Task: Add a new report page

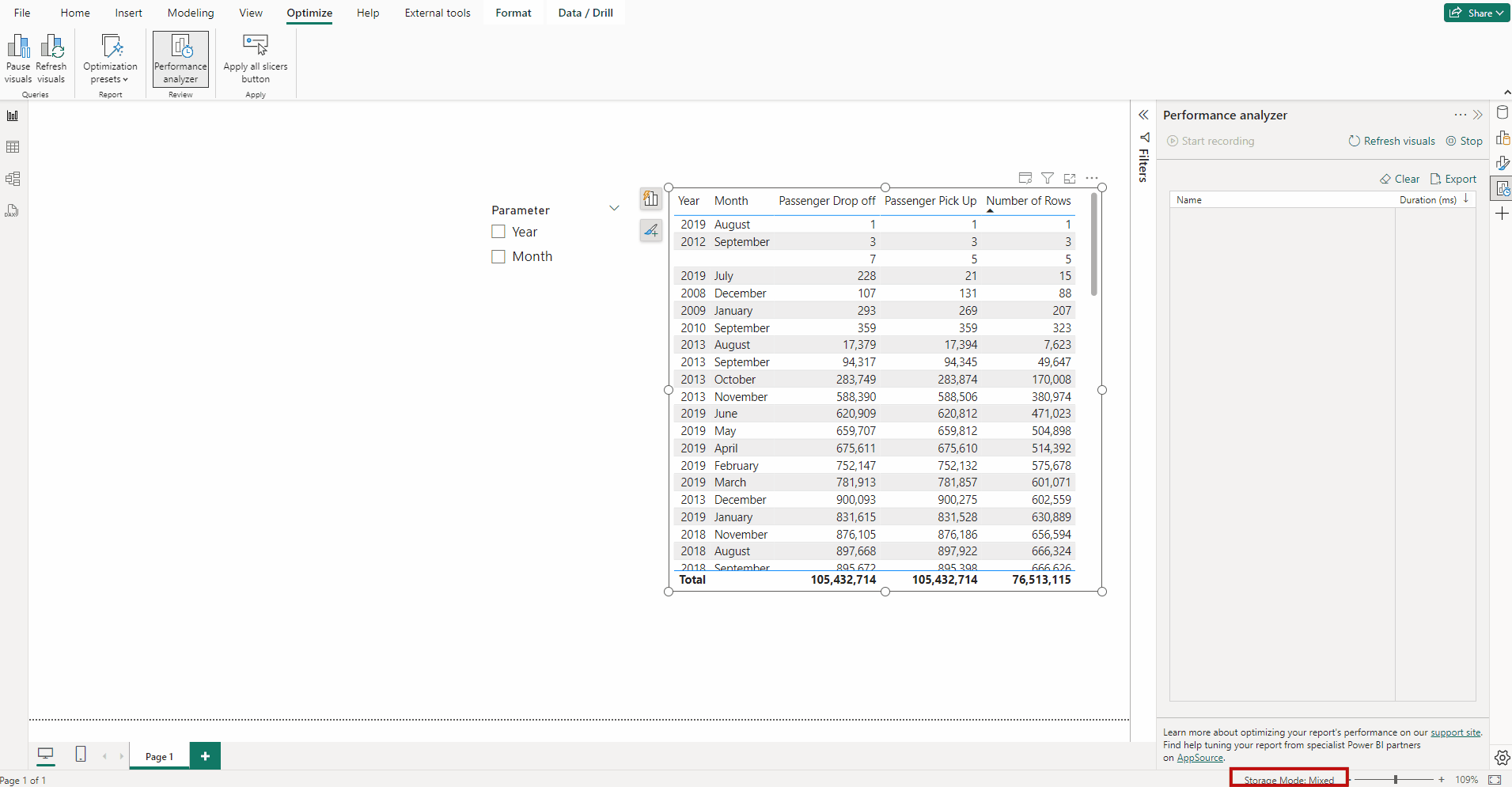Action: point(205,756)
